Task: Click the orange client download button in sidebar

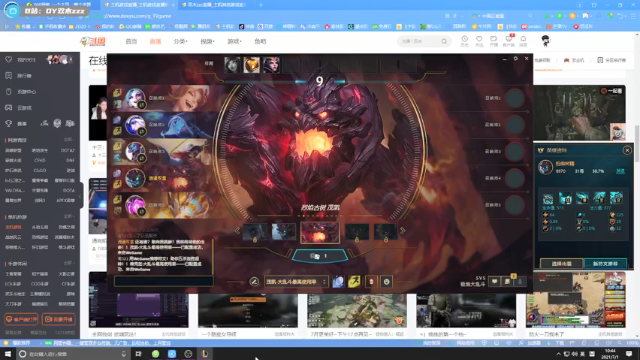Action: [21, 319]
